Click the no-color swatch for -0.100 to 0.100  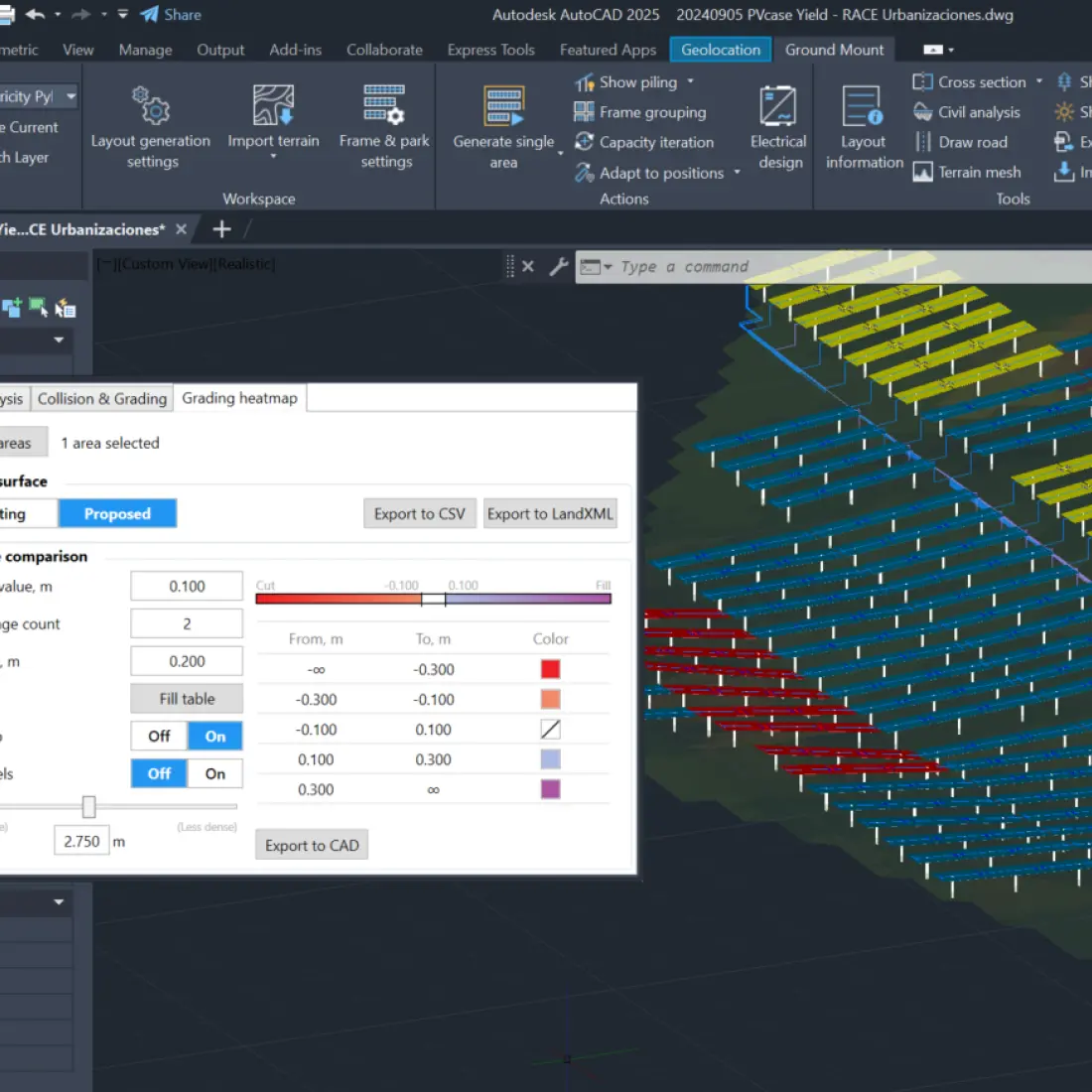[x=550, y=730]
